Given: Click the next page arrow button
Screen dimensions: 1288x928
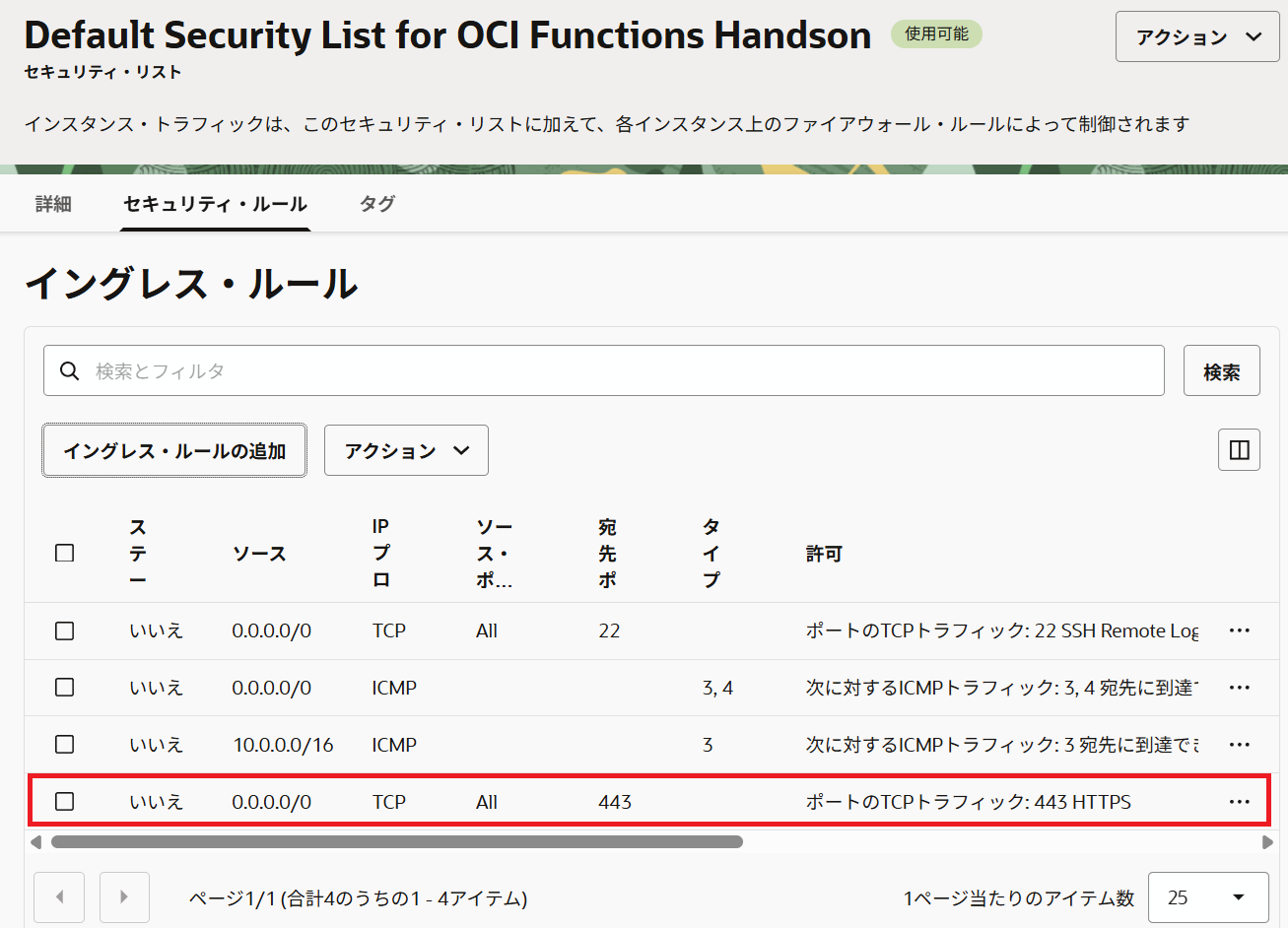Looking at the screenshot, I should [x=124, y=897].
